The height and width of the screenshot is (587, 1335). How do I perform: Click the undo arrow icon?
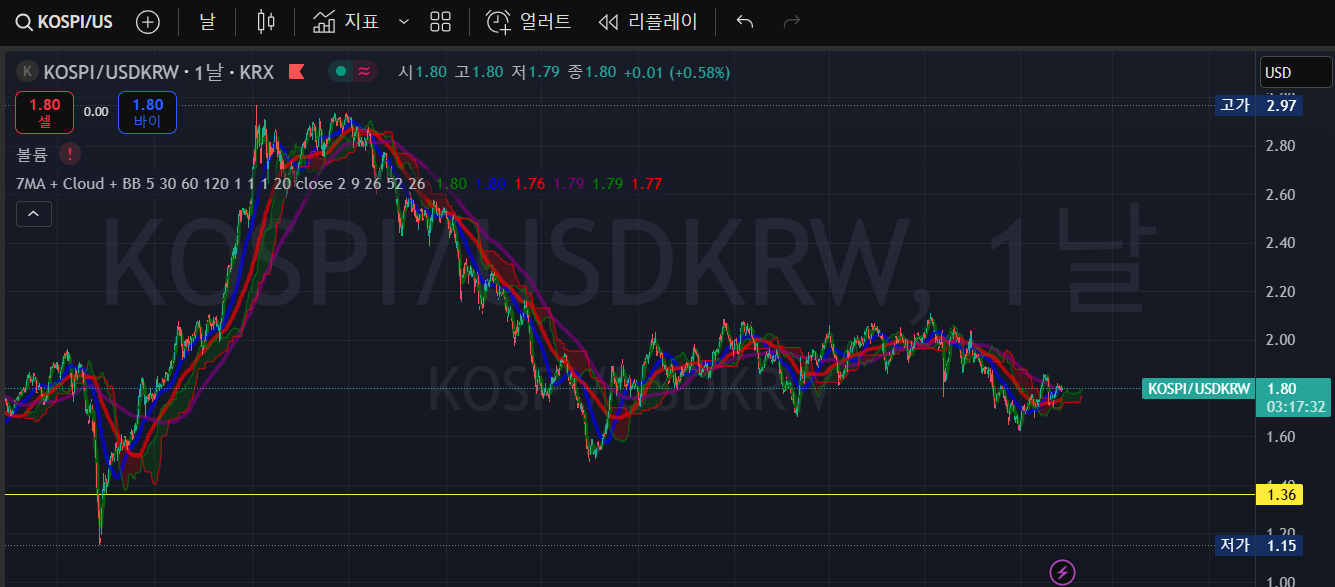[x=744, y=22]
